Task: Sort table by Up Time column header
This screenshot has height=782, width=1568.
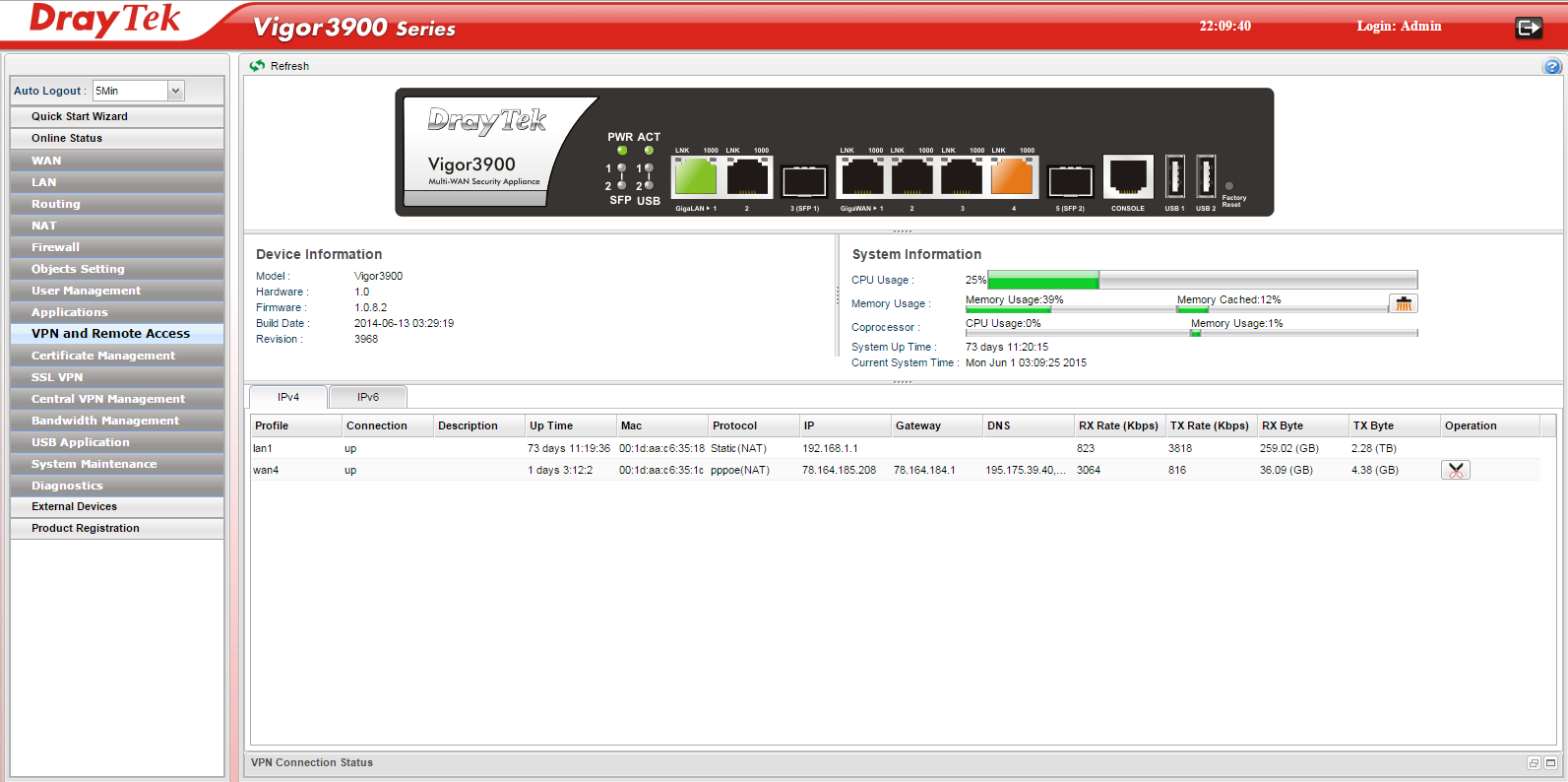Action: point(551,425)
